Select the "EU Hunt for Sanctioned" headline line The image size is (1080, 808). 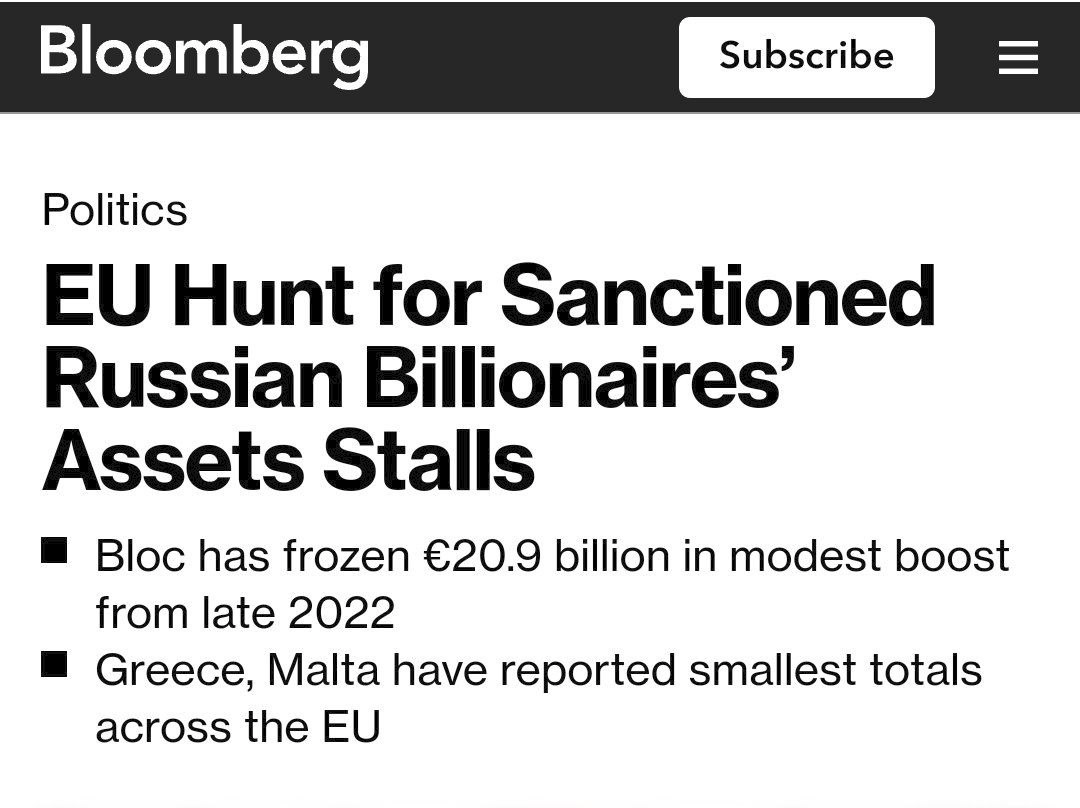point(488,297)
